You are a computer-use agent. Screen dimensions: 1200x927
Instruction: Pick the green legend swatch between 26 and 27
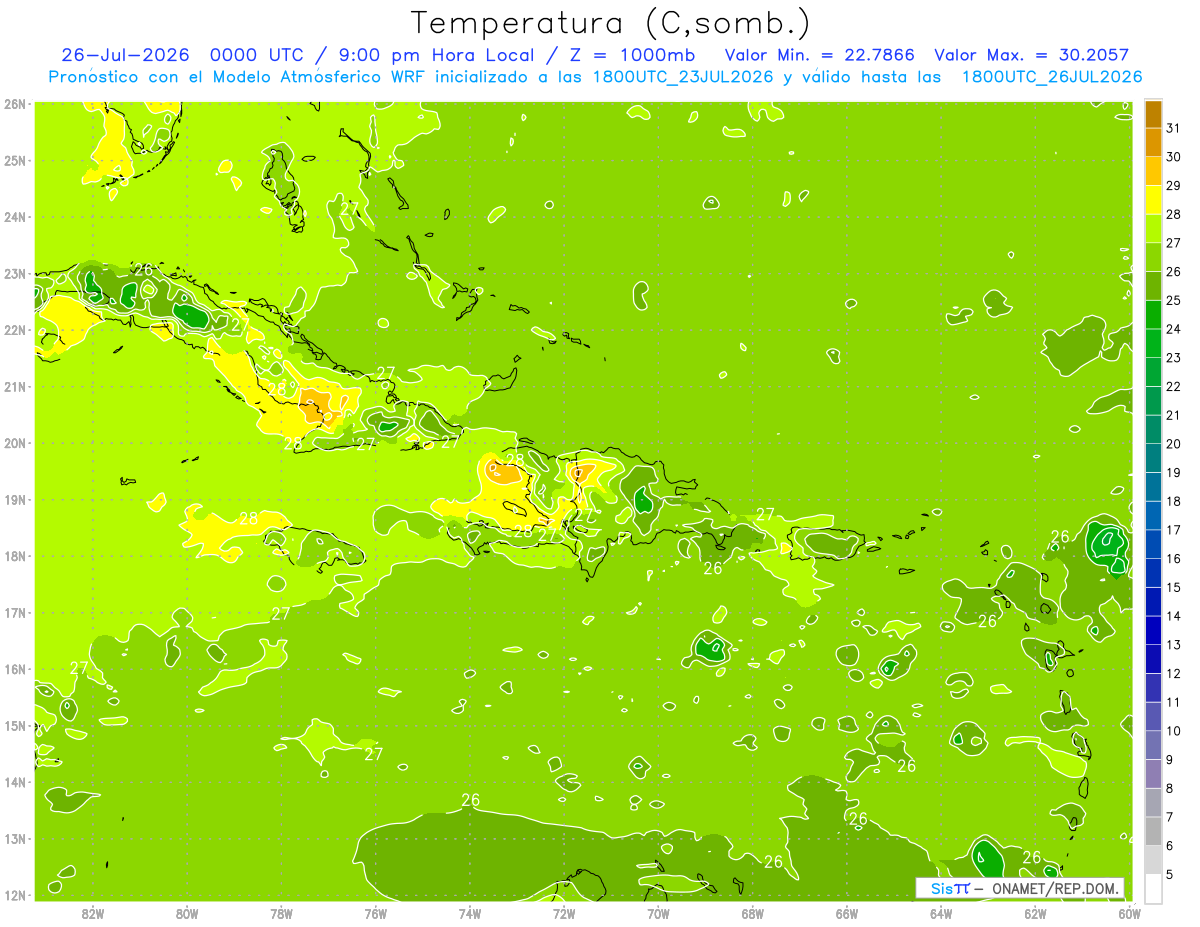pos(1153,257)
